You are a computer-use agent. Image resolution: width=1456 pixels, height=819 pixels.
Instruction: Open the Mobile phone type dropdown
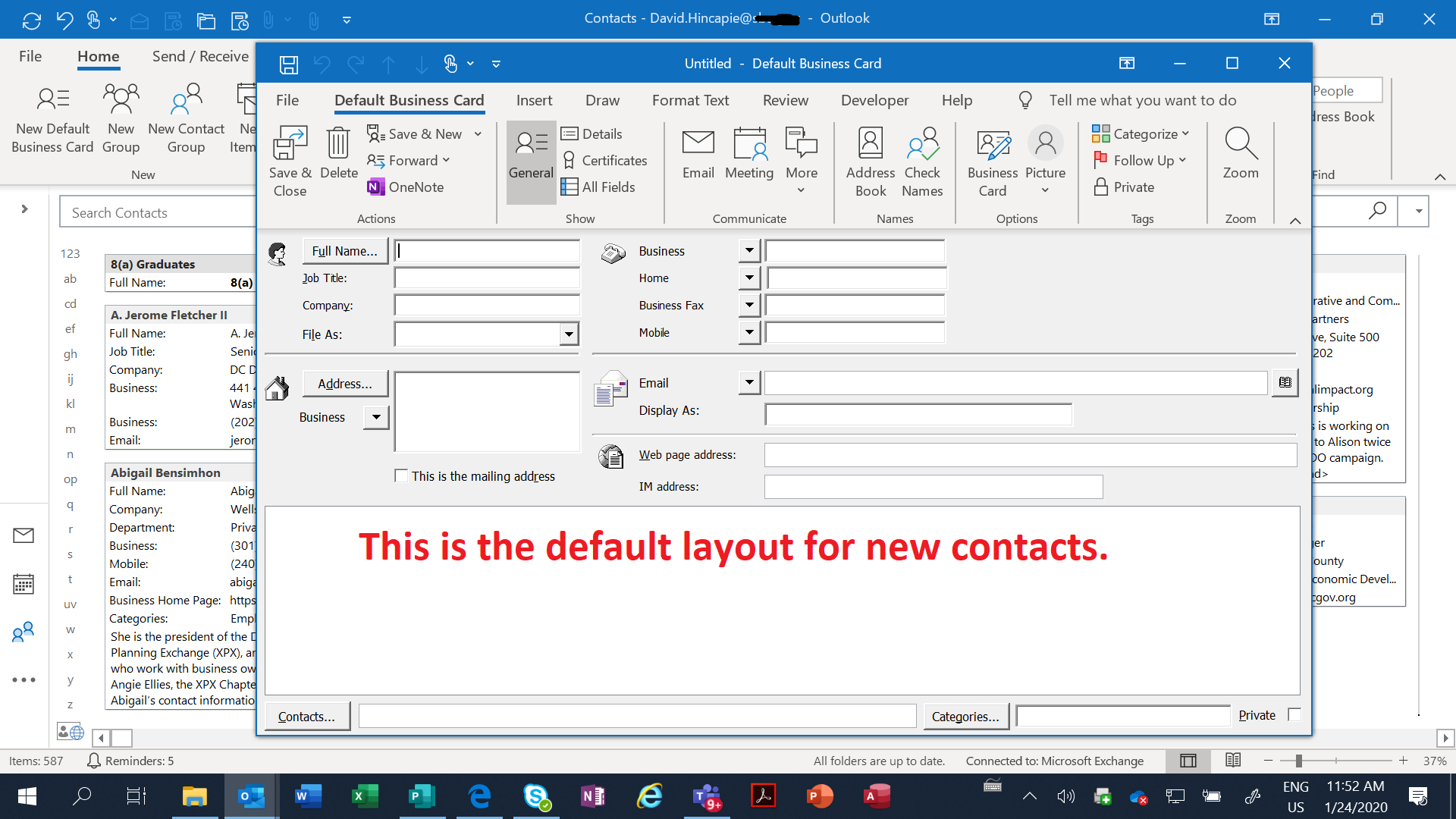[x=749, y=332]
